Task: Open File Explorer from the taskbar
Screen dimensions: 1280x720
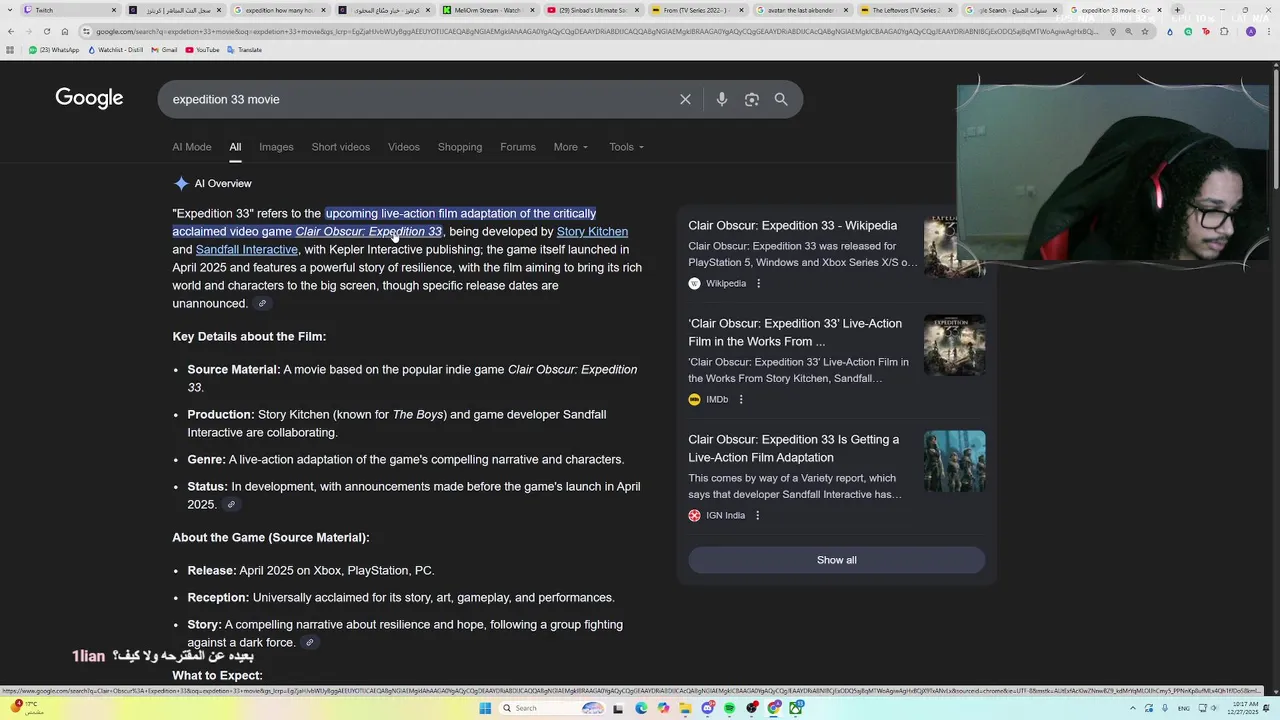Action: pyautogui.click(x=685, y=708)
